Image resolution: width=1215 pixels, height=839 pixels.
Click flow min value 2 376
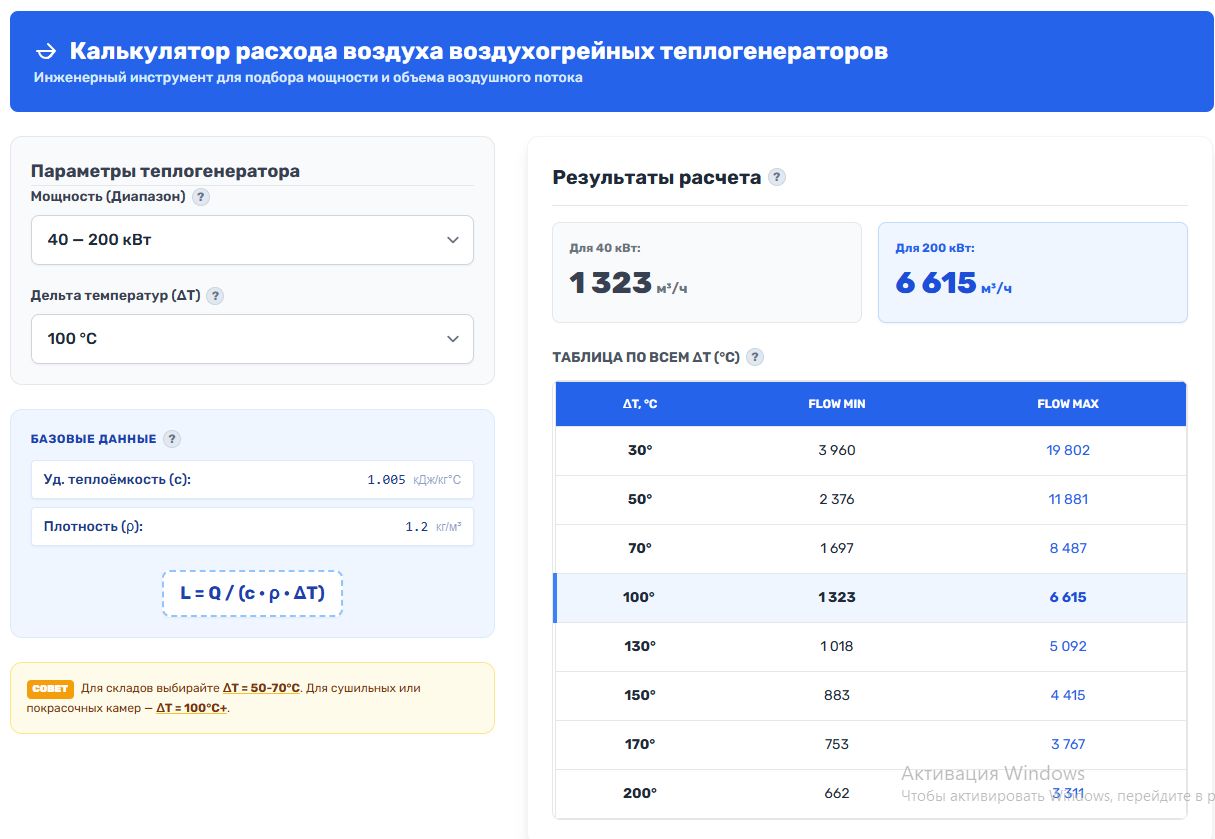coord(837,499)
